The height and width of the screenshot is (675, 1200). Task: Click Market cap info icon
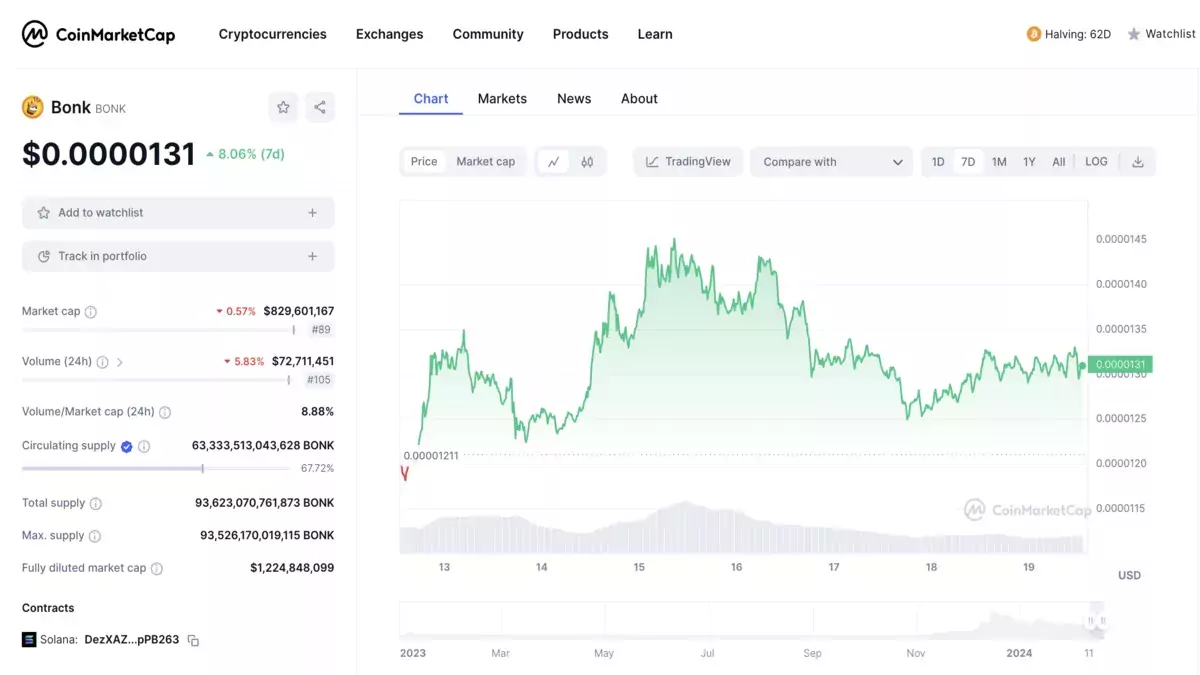click(91, 312)
